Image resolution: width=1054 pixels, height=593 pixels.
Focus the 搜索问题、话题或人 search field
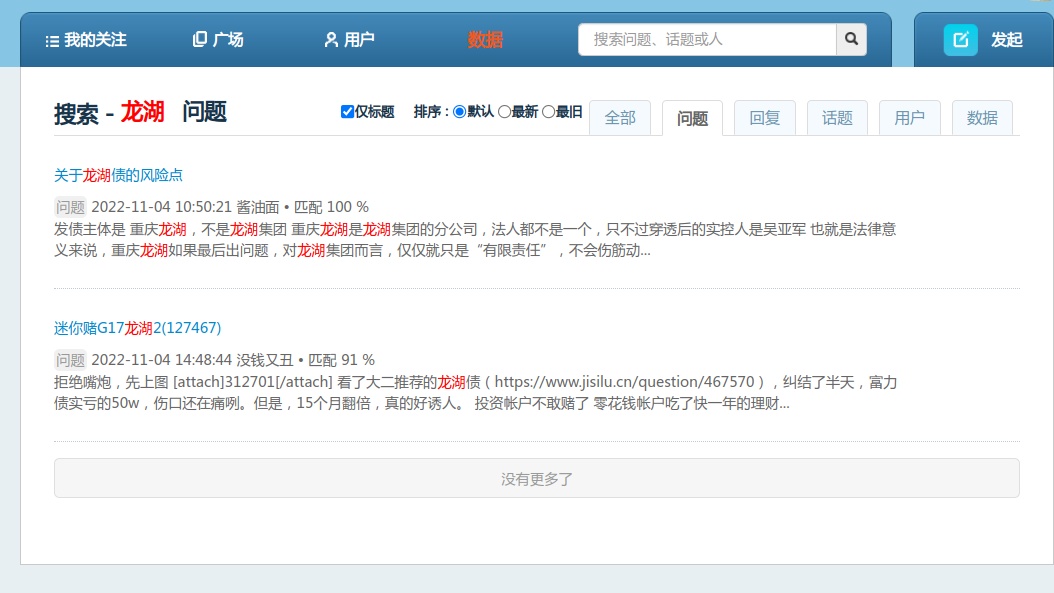707,39
